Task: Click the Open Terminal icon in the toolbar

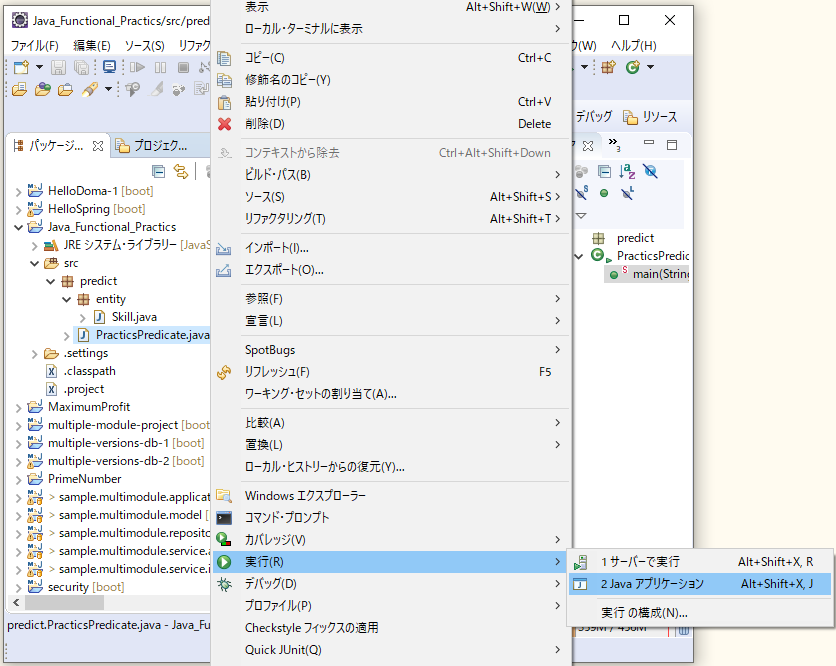Action: point(109,66)
